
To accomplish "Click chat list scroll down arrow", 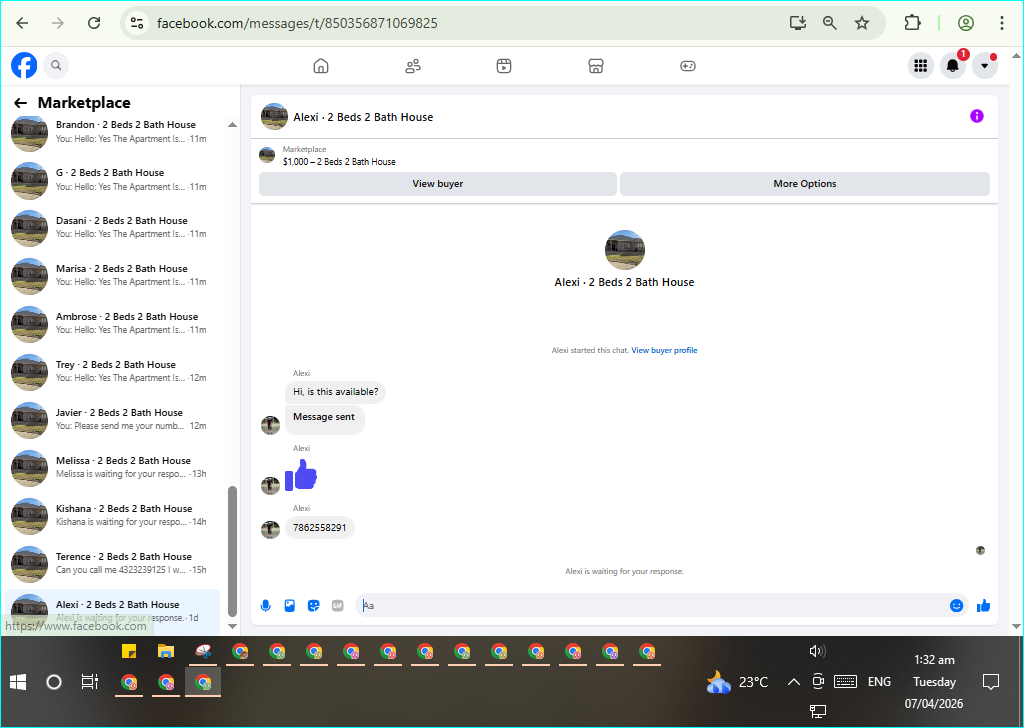I will point(232,626).
